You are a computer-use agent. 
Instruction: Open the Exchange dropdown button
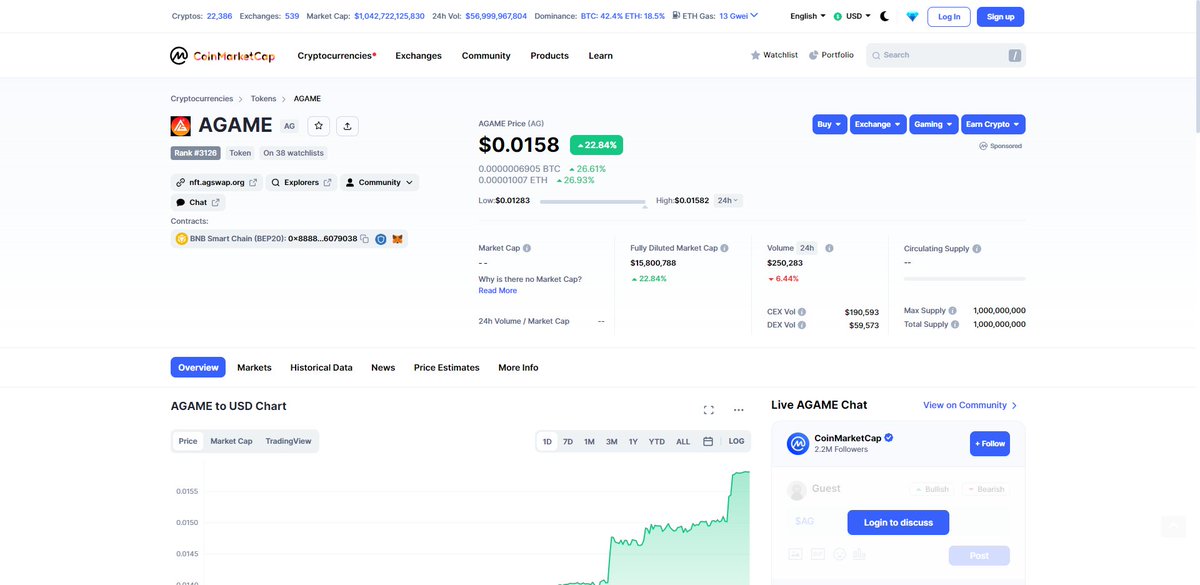(878, 124)
